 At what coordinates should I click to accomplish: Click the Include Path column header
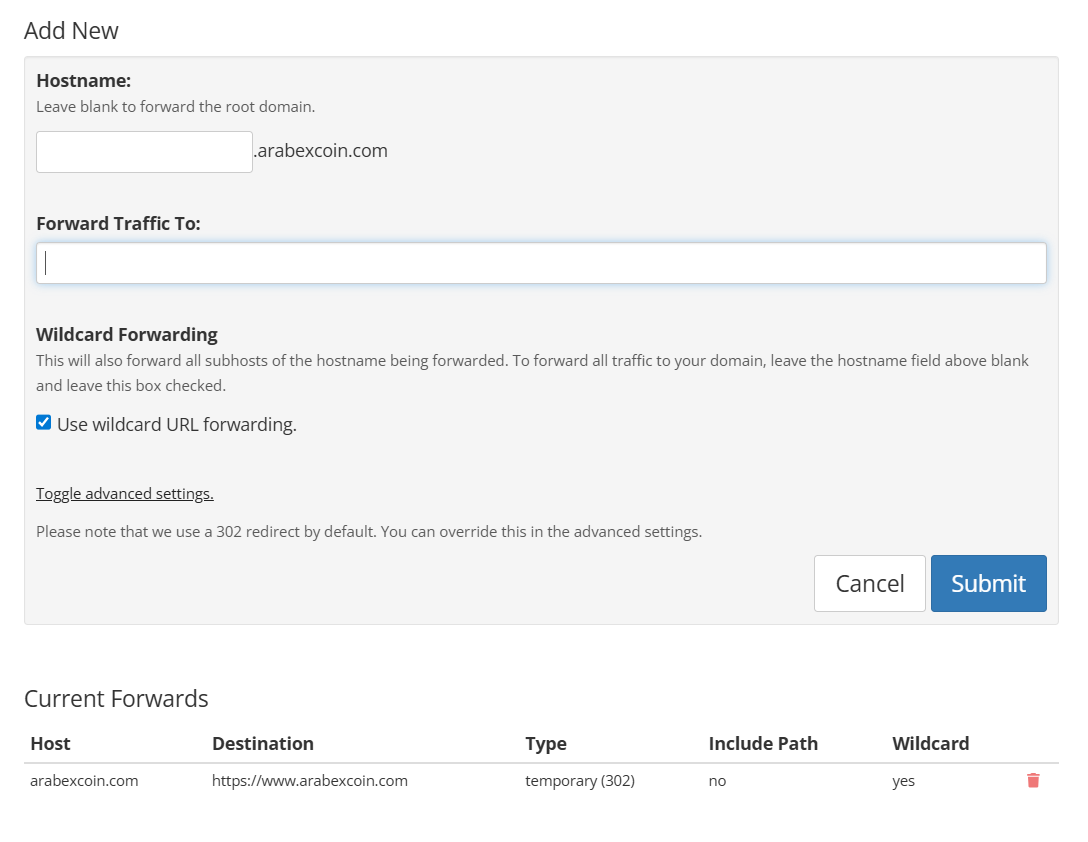pos(763,743)
